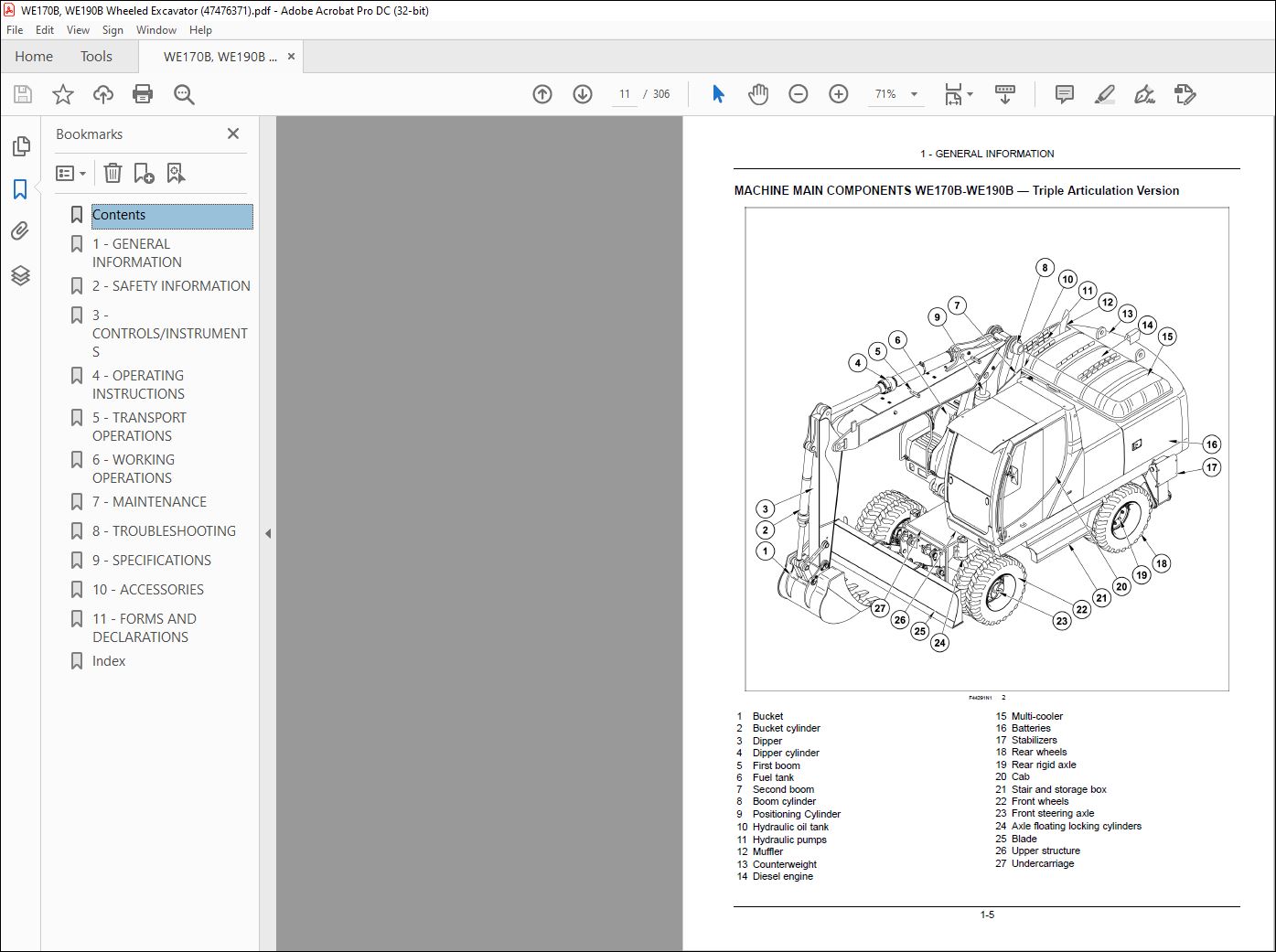Close the WE170B document tab
Viewport: 1276px width, 952px height.
click(x=292, y=57)
